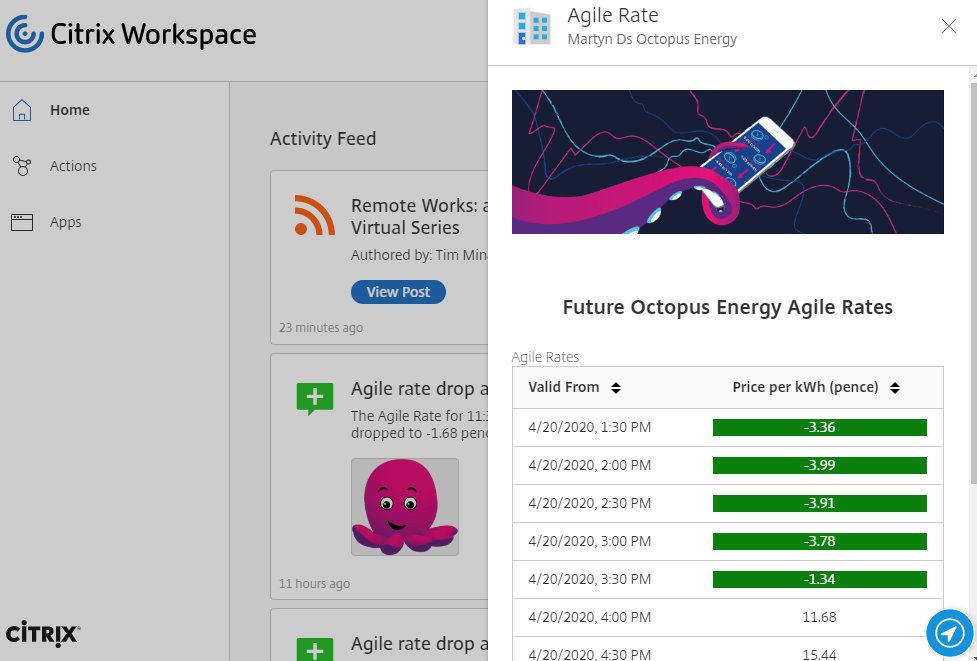Open the Home navigation item
Image resolution: width=977 pixels, height=661 pixels.
[70, 110]
